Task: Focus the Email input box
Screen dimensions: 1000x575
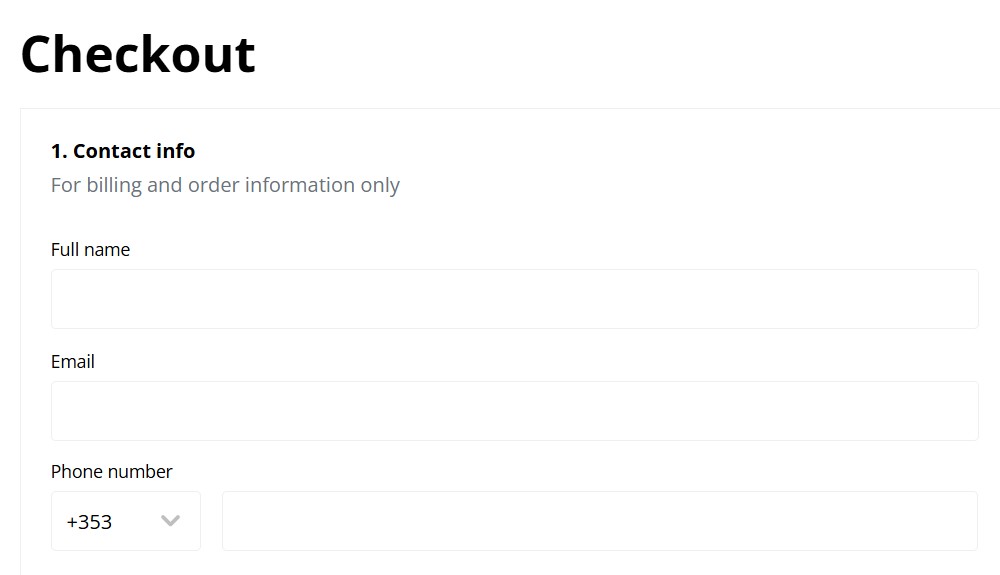Action: point(514,411)
